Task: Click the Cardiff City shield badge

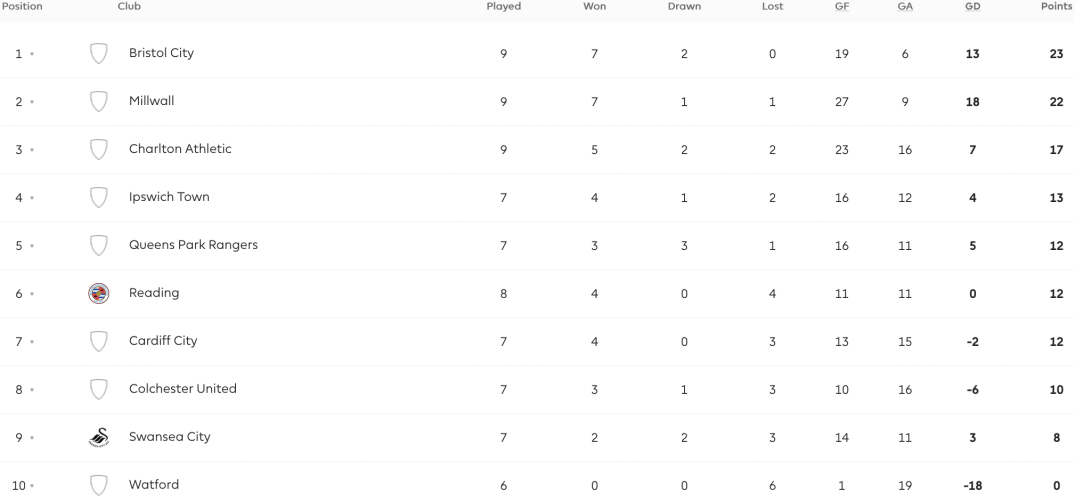Action: click(99, 342)
